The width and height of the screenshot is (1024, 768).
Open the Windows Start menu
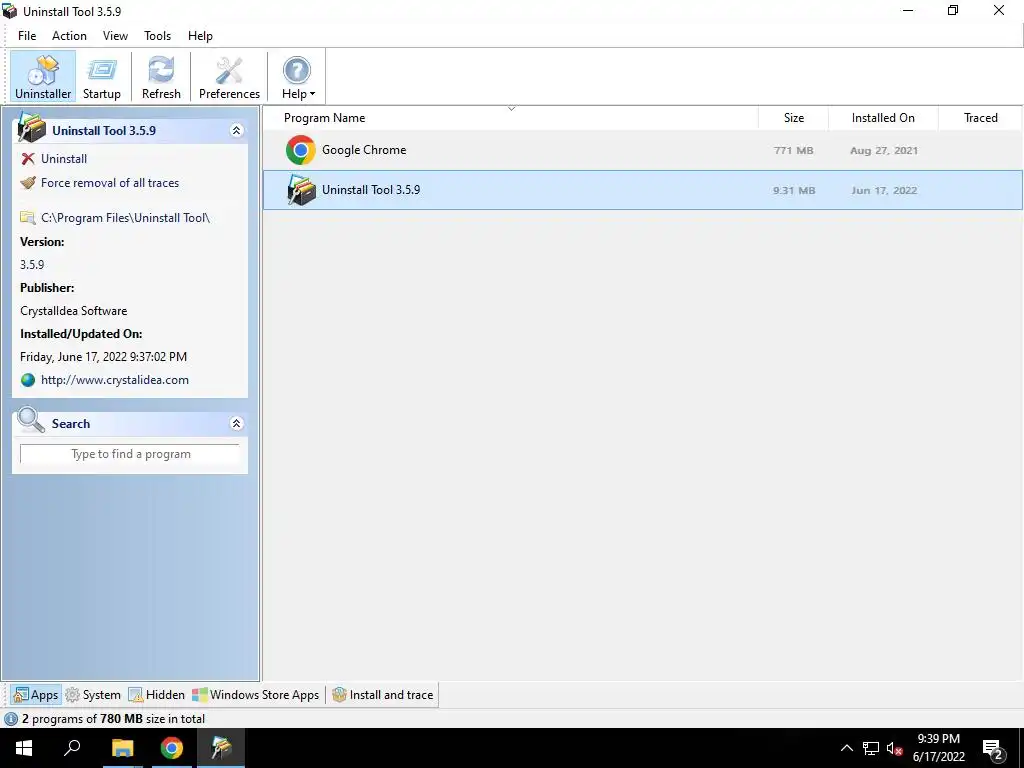click(x=24, y=748)
